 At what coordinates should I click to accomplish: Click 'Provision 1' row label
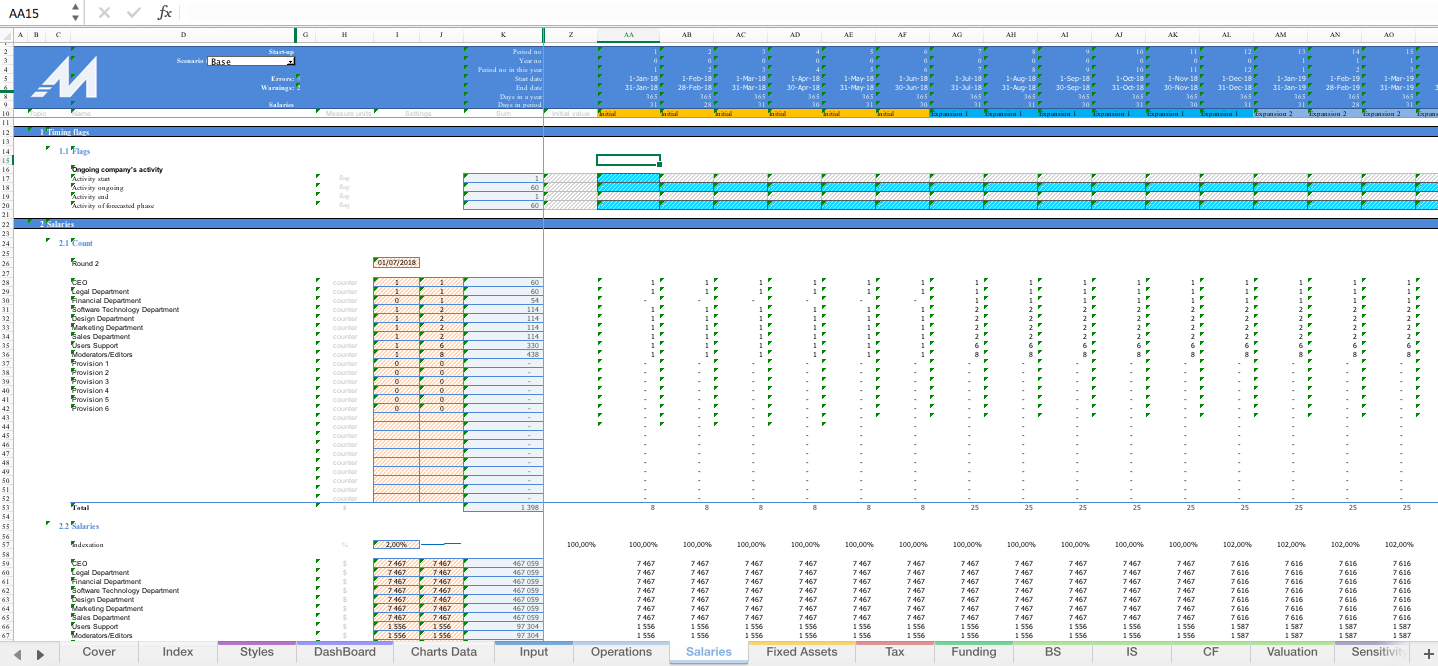click(90, 364)
